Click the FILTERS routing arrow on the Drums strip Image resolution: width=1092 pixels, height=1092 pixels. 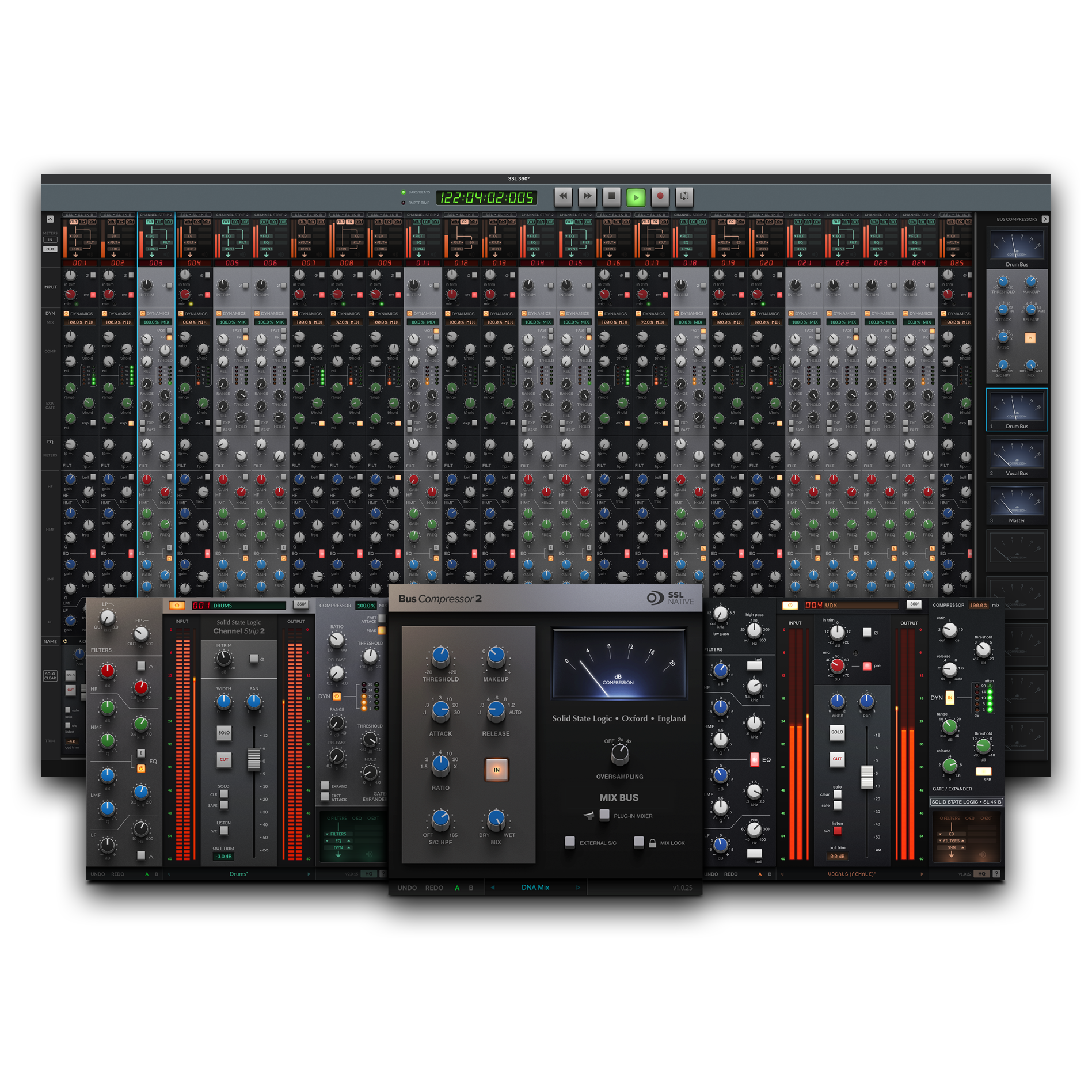tap(327, 834)
